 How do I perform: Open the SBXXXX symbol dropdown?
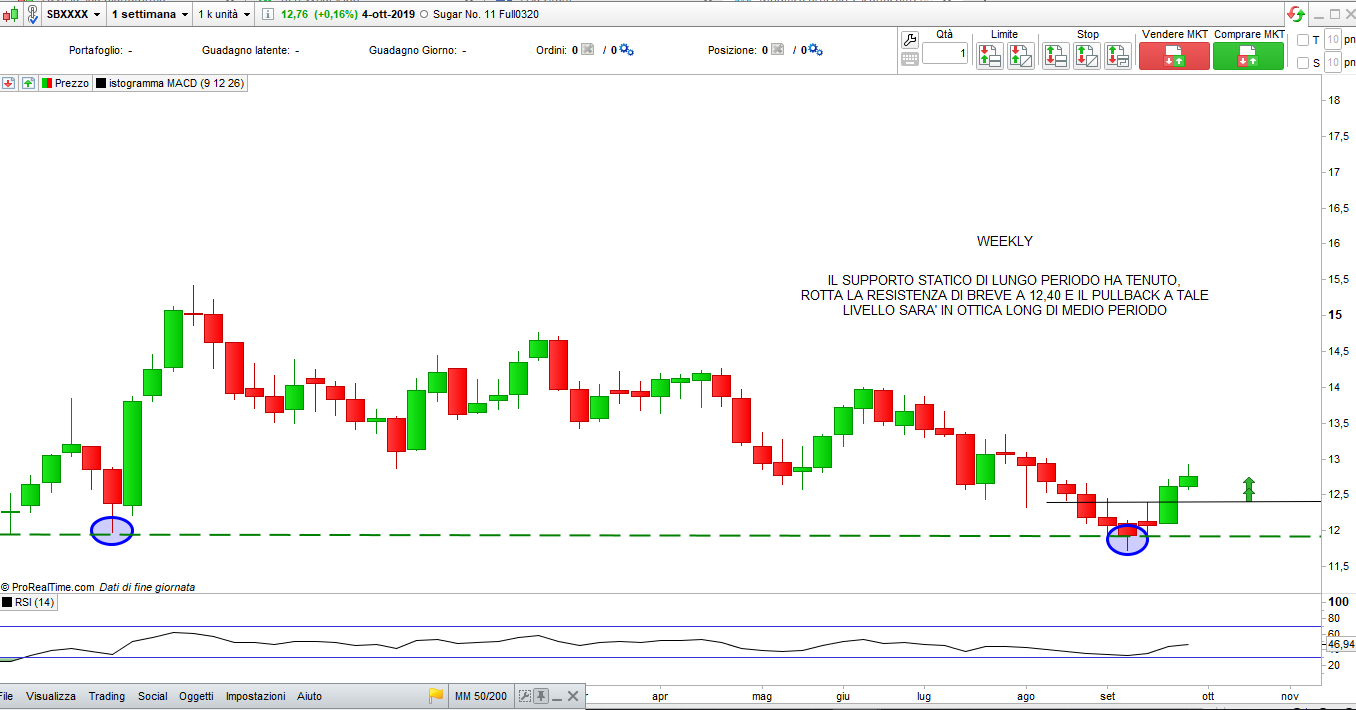[74, 15]
